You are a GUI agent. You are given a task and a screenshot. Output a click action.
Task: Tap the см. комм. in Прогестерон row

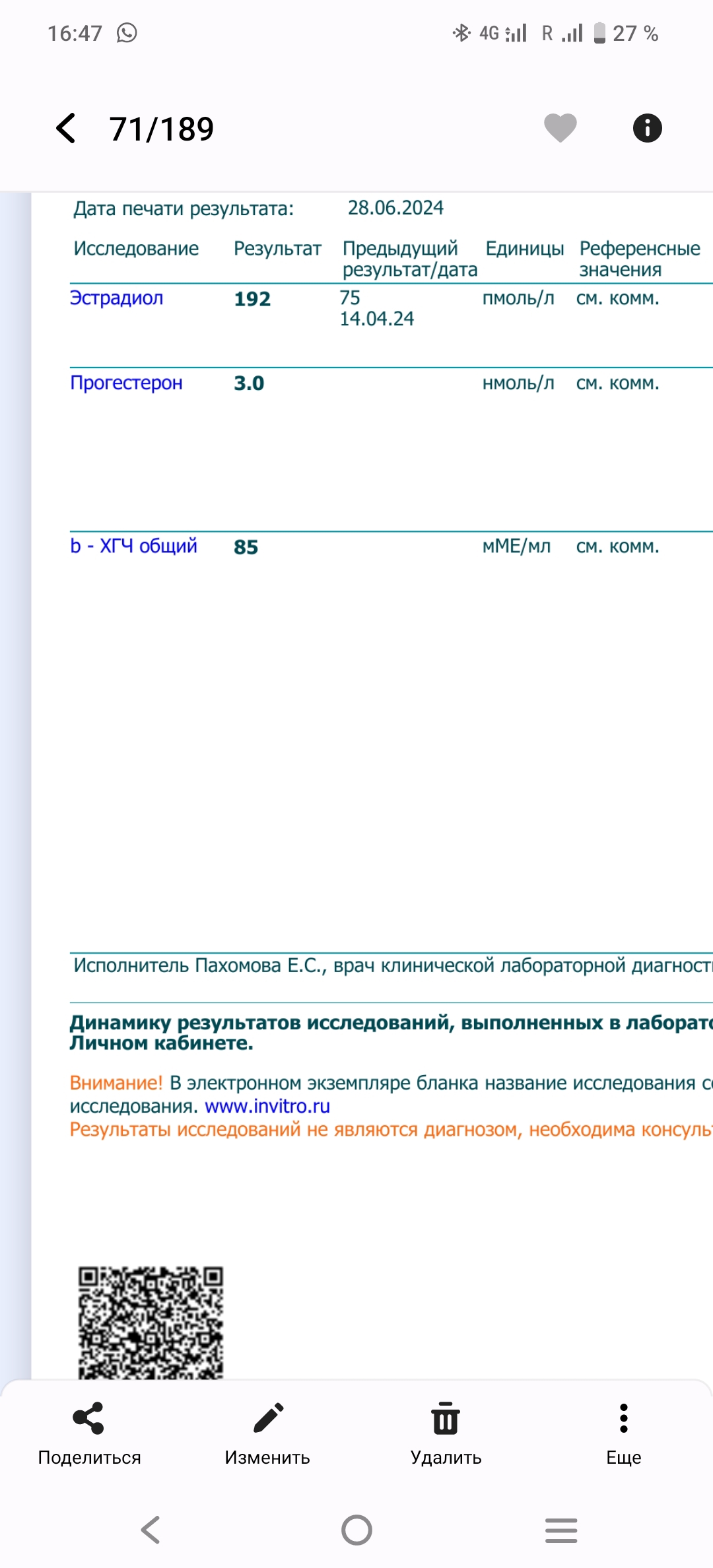click(618, 383)
